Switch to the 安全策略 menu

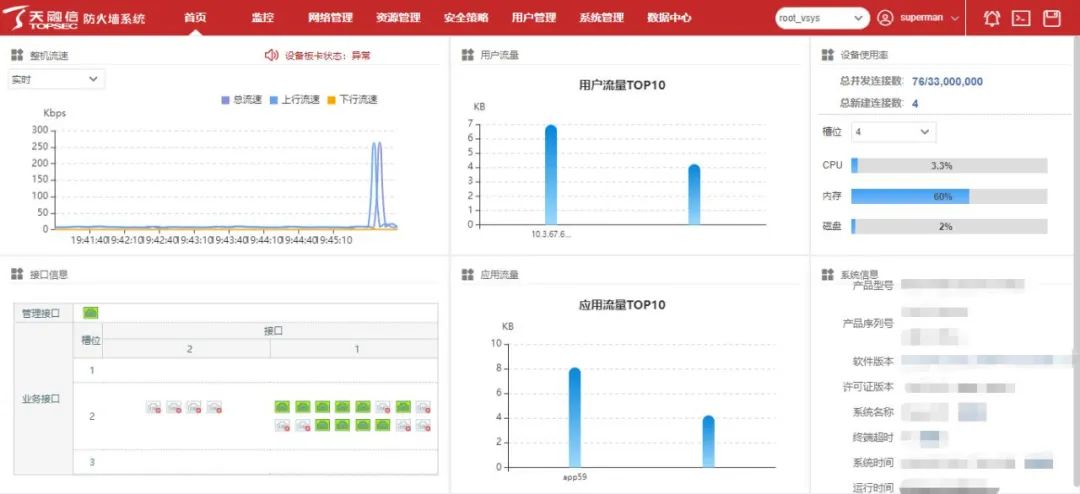[x=466, y=18]
